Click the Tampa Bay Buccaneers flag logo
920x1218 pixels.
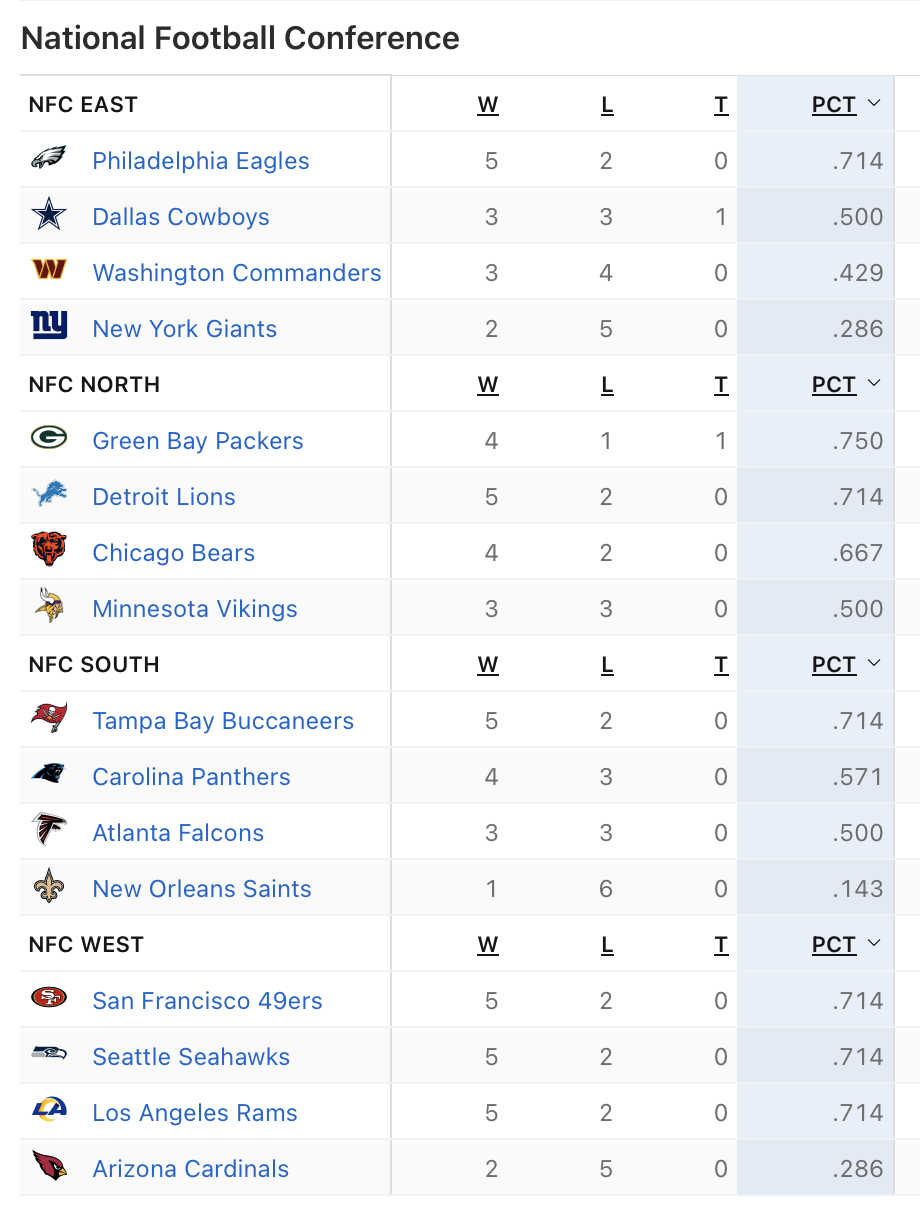(x=48, y=720)
